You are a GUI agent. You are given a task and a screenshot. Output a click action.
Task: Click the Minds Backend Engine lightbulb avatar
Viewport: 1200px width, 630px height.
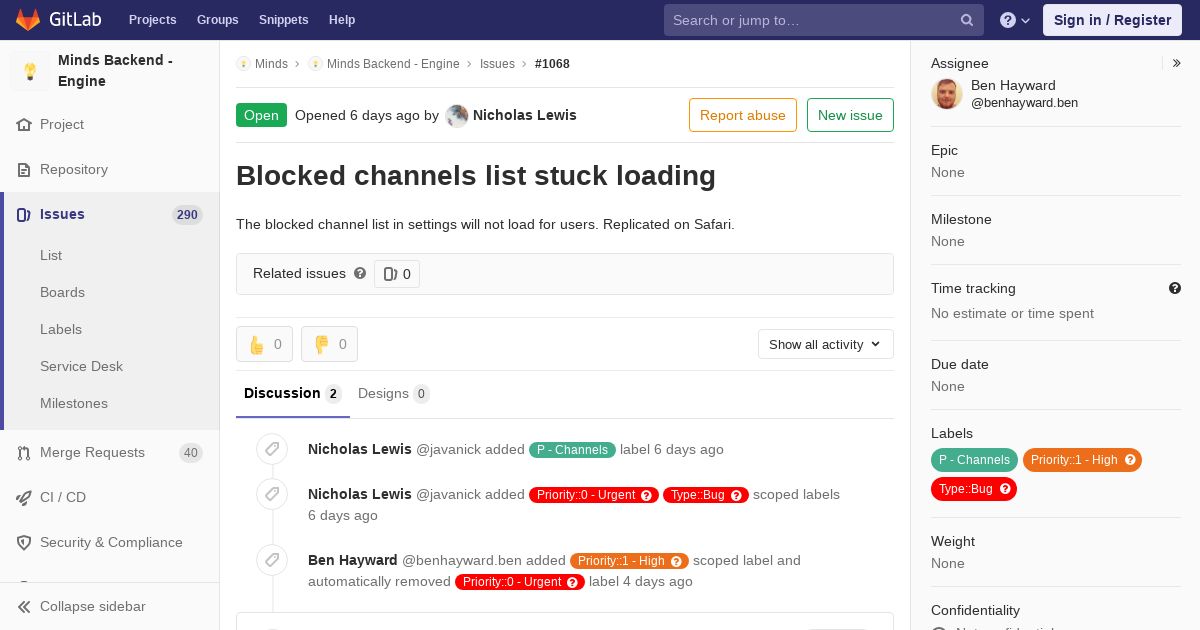[30, 71]
